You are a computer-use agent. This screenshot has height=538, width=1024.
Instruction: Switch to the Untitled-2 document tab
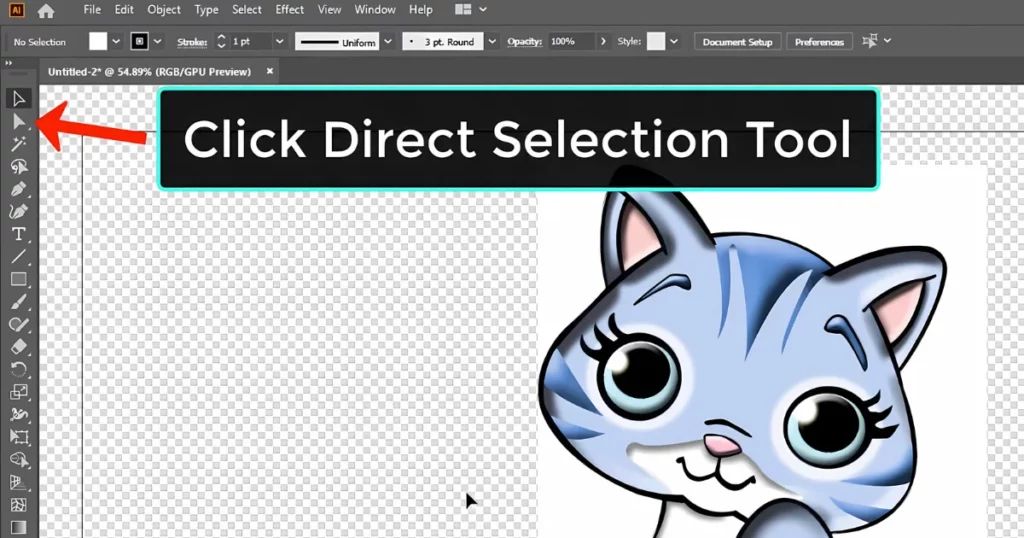[x=150, y=72]
